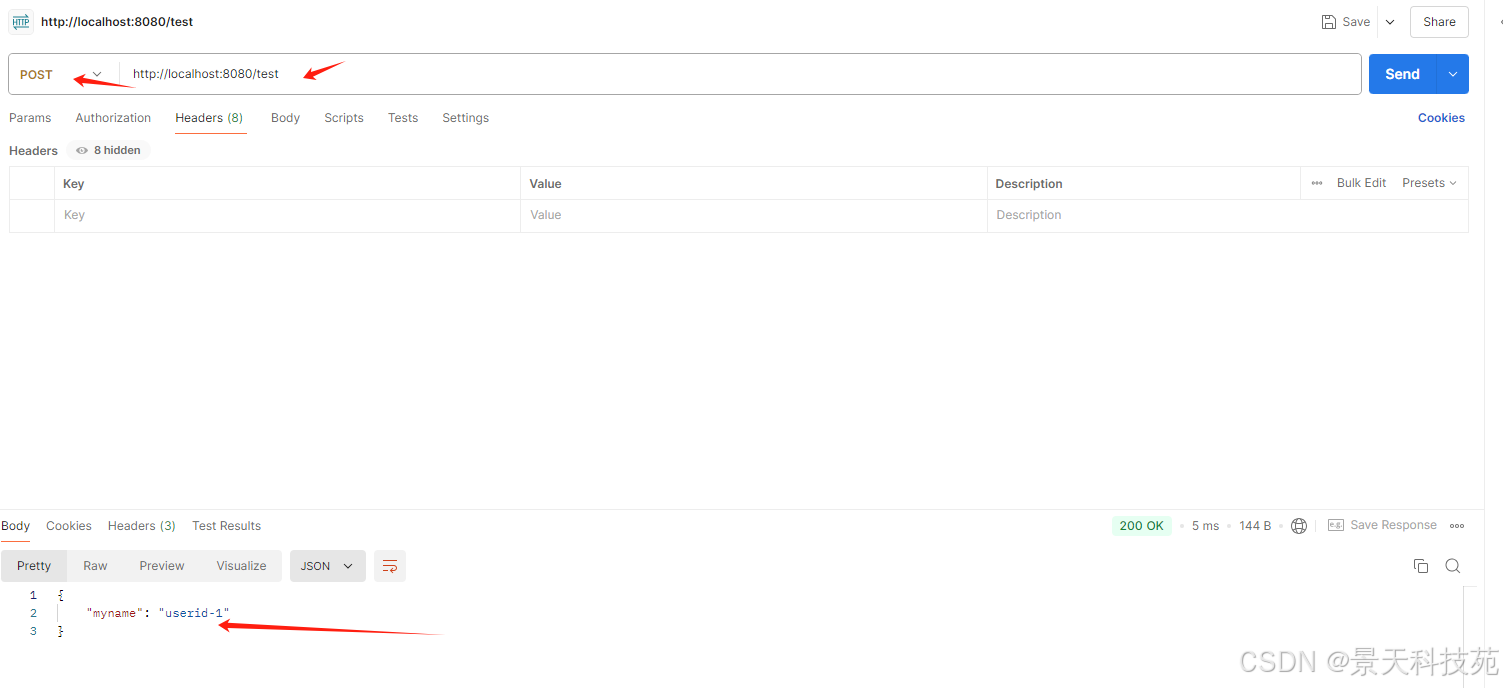Toggle the 8 hidden headers pill
This screenshot has width=1503, height=688.
(x=109, y=151)
